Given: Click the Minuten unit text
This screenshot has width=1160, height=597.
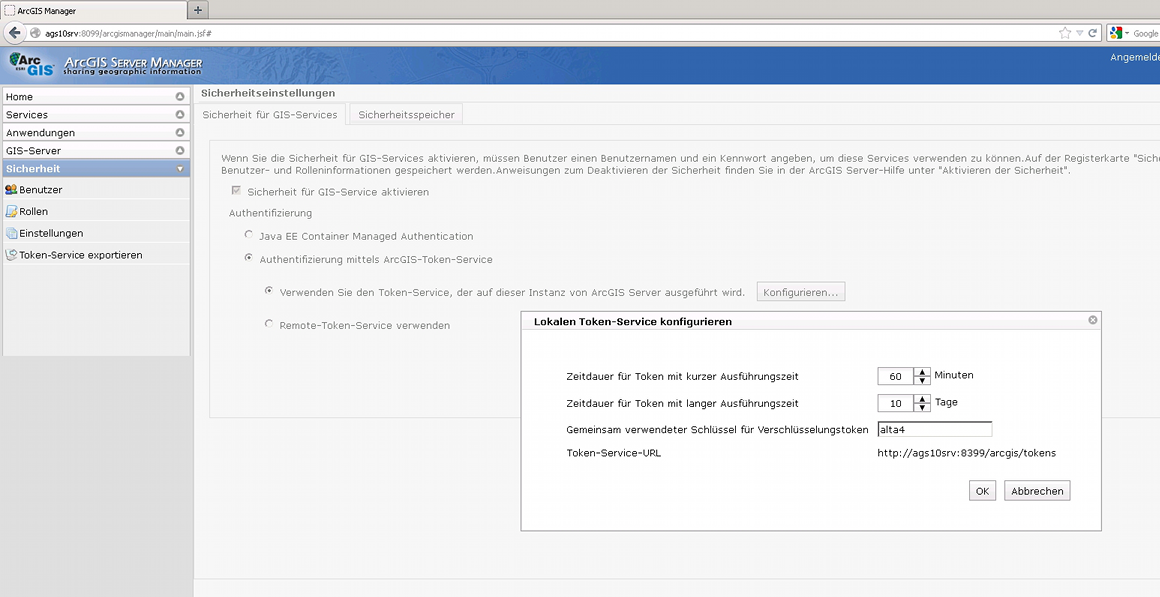Looking at the screenshot, I should pos(954,375).
